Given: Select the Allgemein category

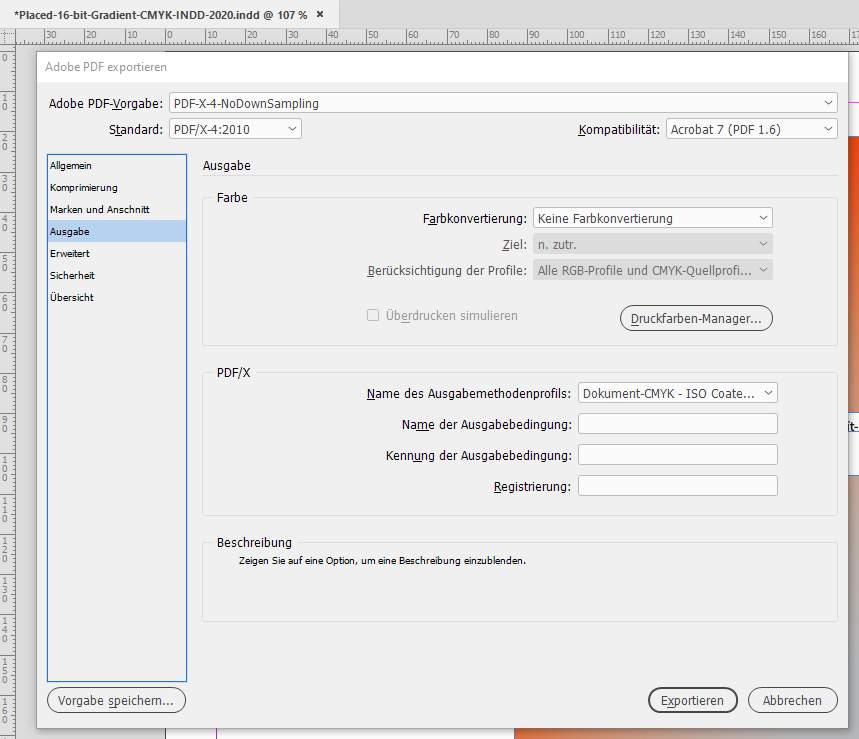Looking at the screenshot, I should 70,165.
